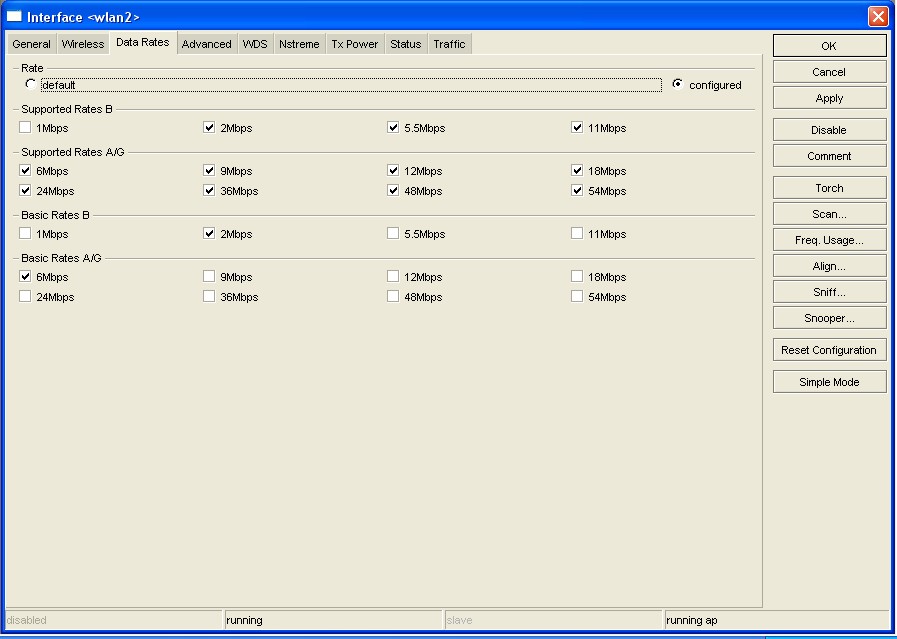Open the Traffic tab
The width and height of the screenshot is (897, 639).
(450, 44)
